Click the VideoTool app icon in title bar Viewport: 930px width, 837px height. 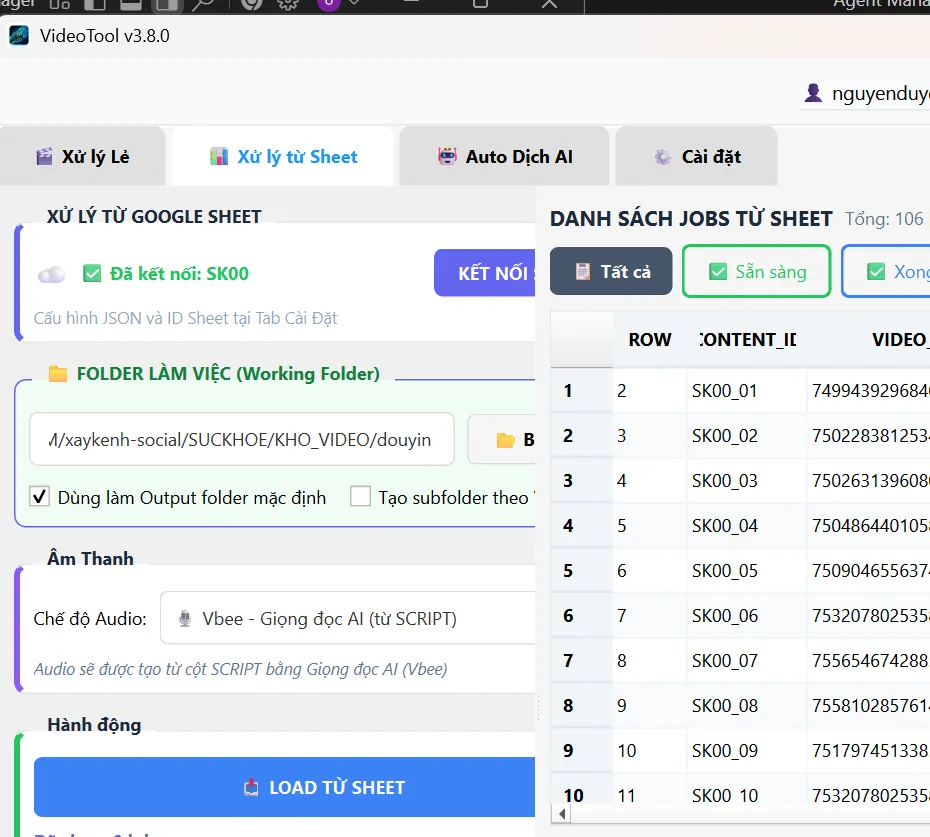pos(20,35)
